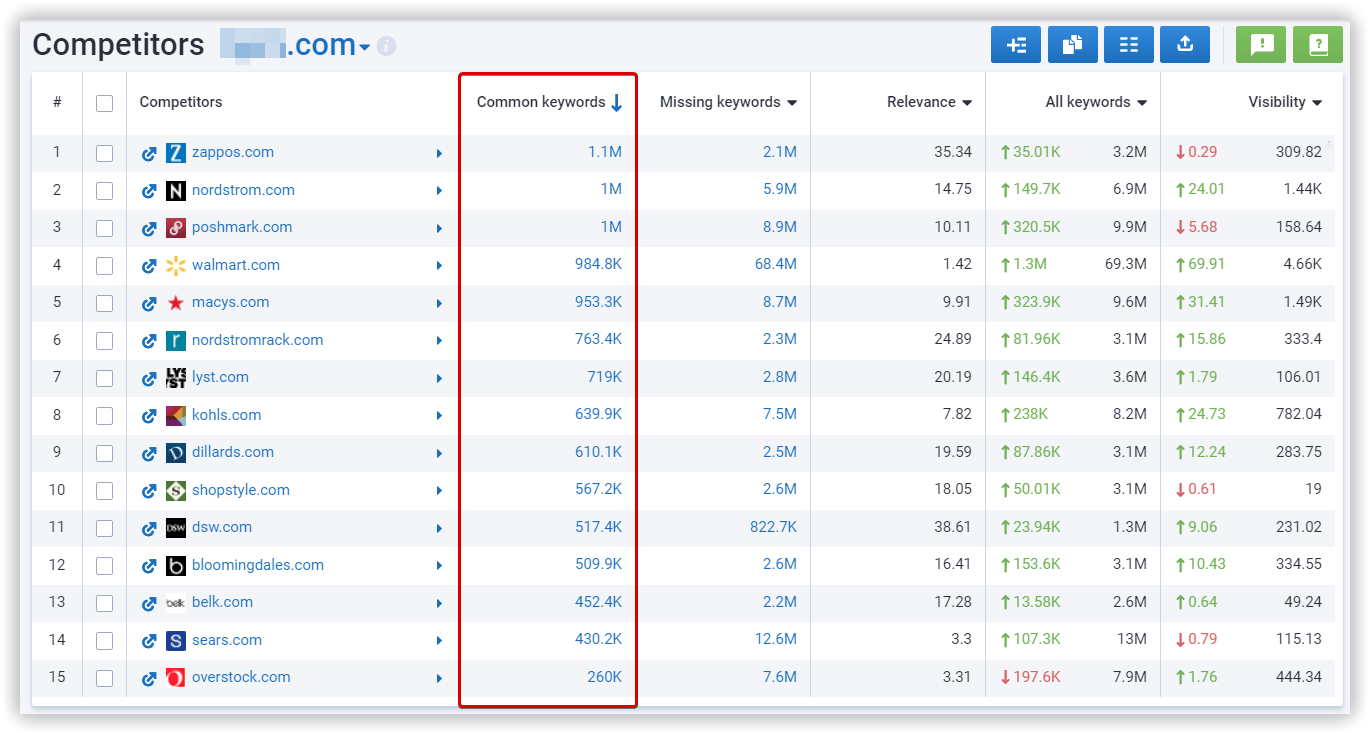Screen dimensions: 1370x734
Task: Open the shopstyle.com competitor link
Action: click(241, 490)
